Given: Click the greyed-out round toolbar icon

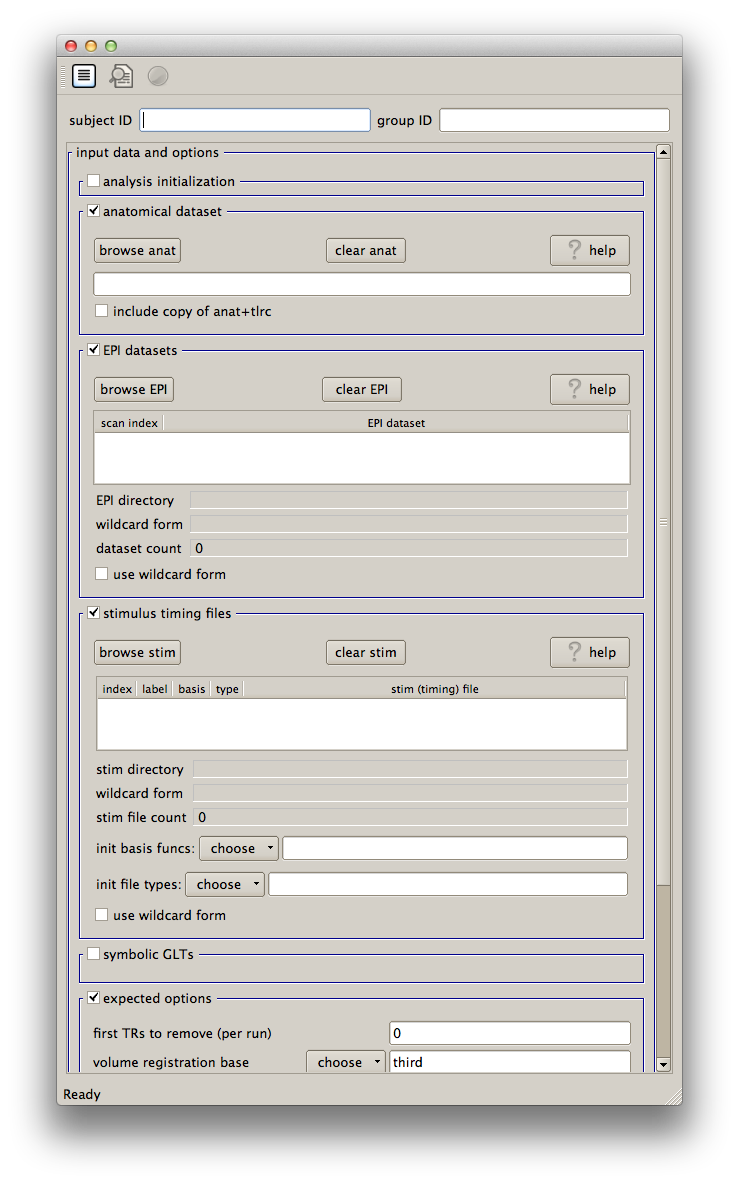Looking at the screenshot, I should pyautogui.click(x=158, y=76).
